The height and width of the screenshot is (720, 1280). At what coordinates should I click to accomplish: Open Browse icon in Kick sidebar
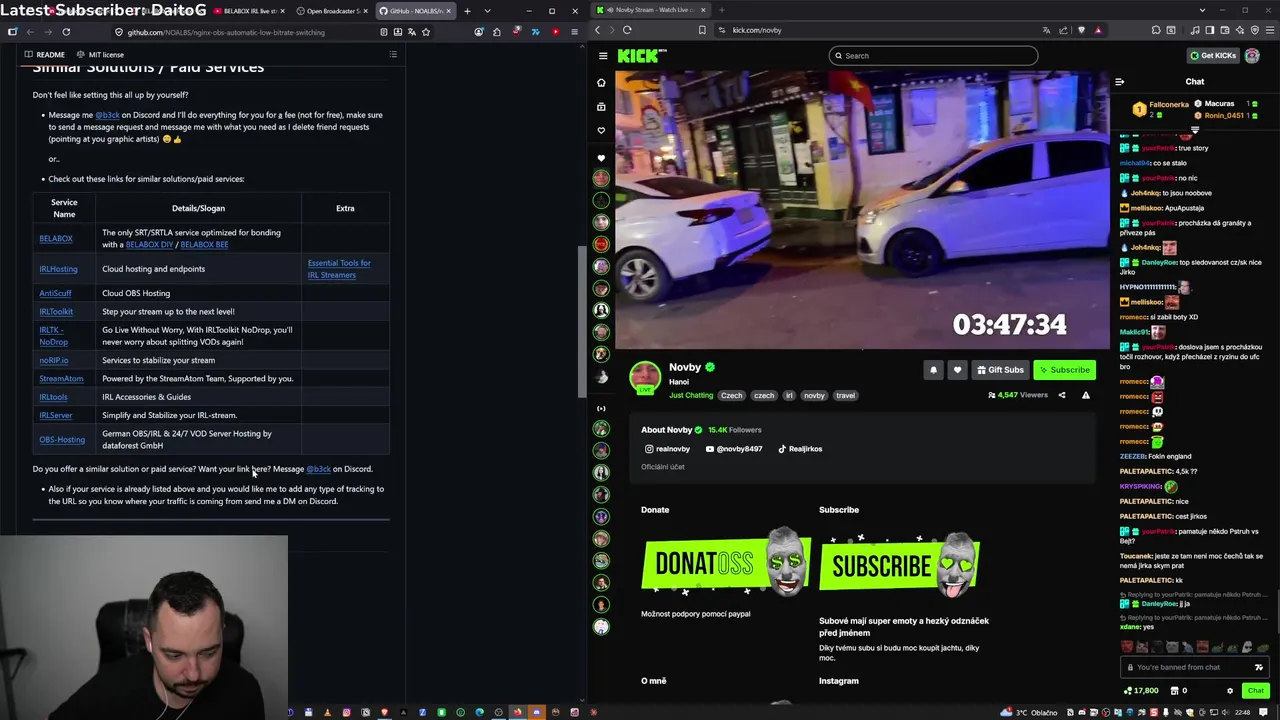click(x=601, y=106)
